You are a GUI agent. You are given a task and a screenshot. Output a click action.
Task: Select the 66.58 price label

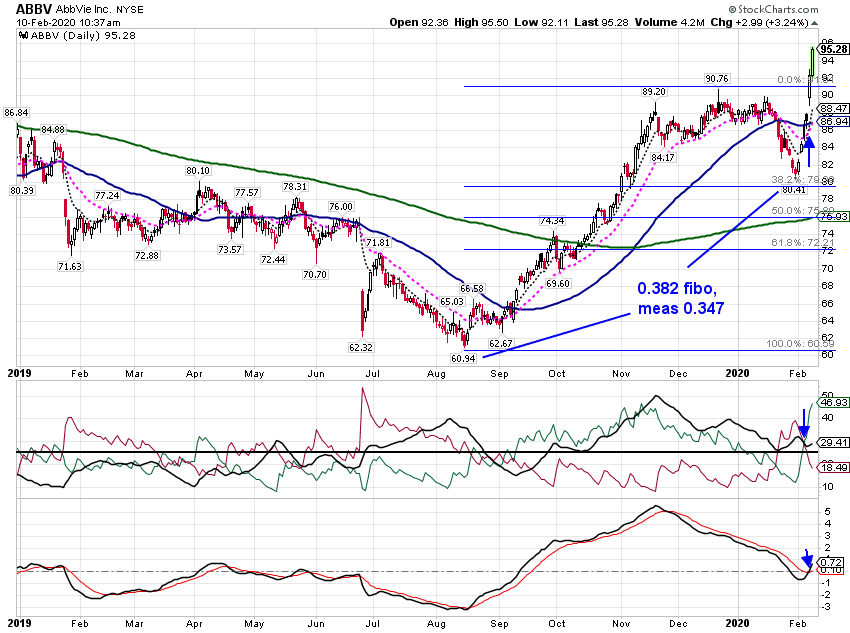click(x=472, y=288)
